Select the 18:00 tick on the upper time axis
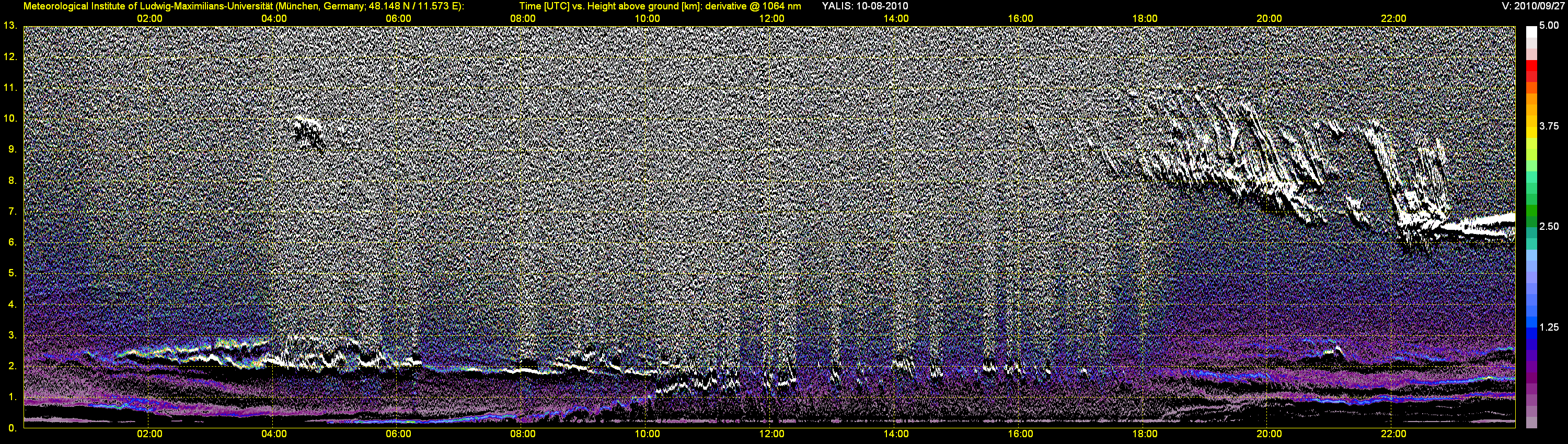The width and height of the screenshot is (1568, 444). 1145,18
